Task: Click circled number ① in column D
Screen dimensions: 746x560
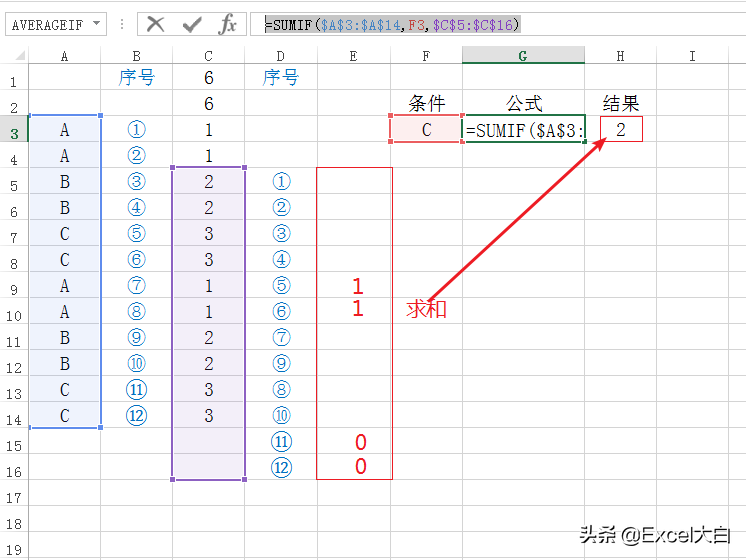Action: pyautogui.click(x=281, y=181)
